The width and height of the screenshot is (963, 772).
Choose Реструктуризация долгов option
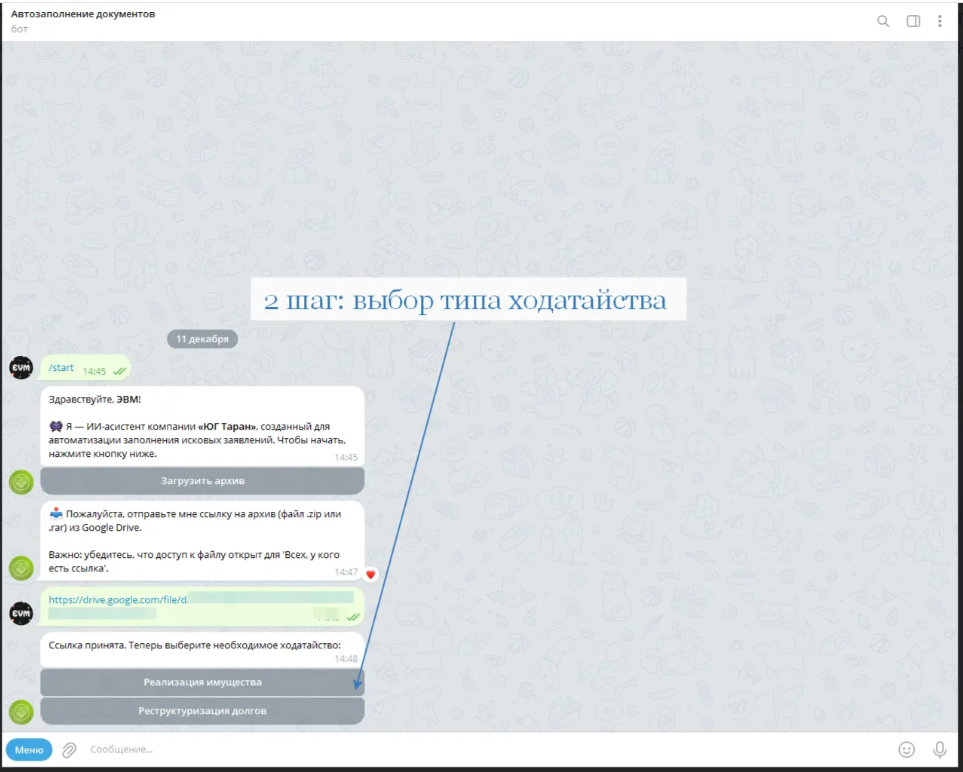(203, 711)
